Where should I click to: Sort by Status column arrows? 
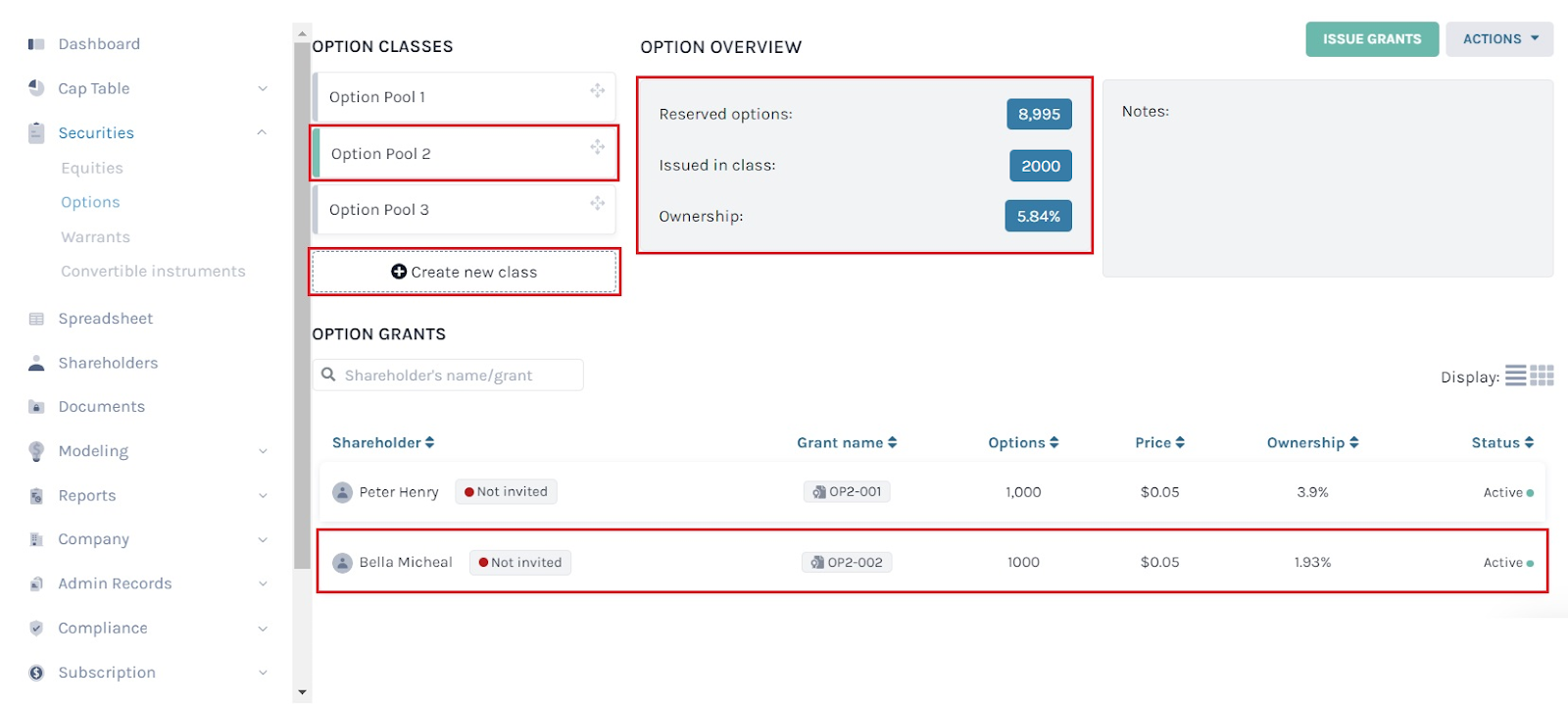click(1529, 443)
